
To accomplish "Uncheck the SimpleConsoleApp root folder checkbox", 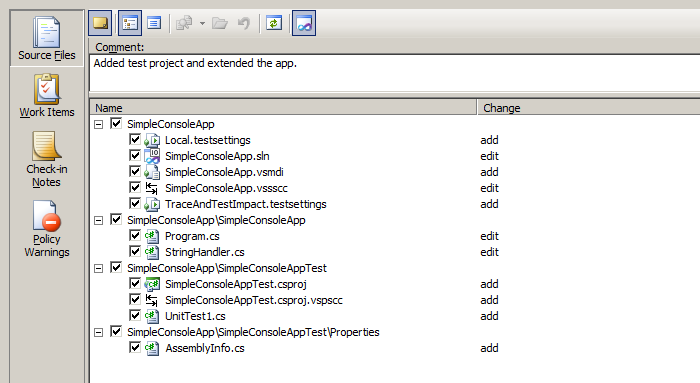I will point(116,123).
